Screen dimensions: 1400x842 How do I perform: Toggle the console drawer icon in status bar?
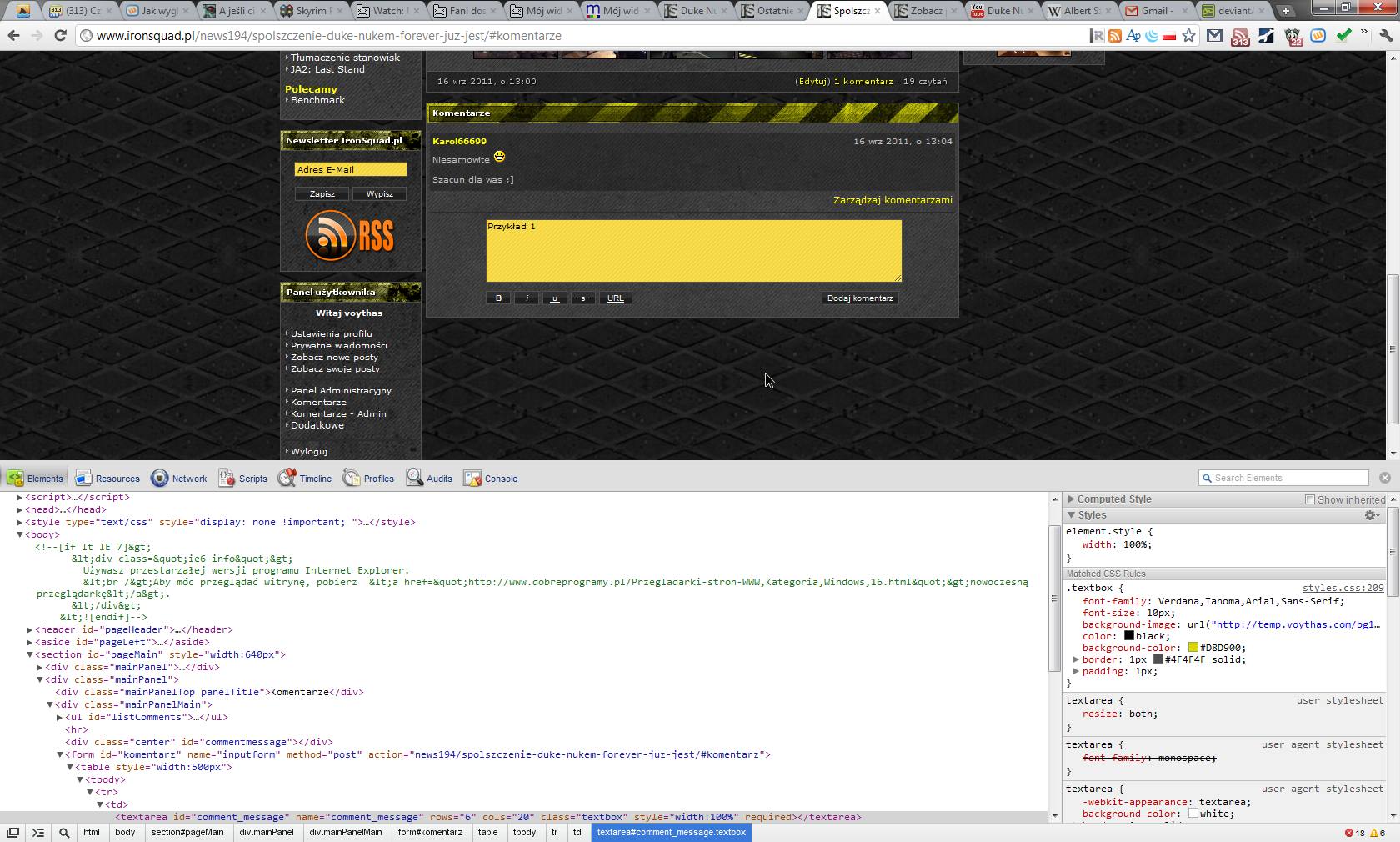(x=38, y=832)
